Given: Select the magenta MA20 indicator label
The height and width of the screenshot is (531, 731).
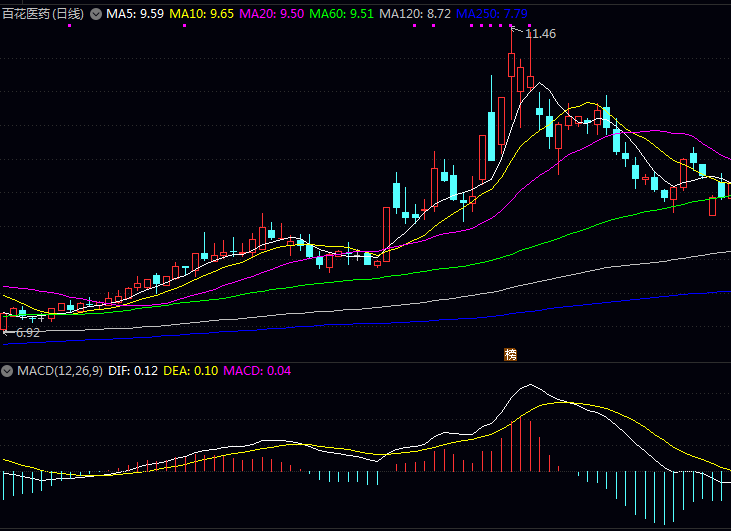Looking at the screenshot, I should click(272, 15).
